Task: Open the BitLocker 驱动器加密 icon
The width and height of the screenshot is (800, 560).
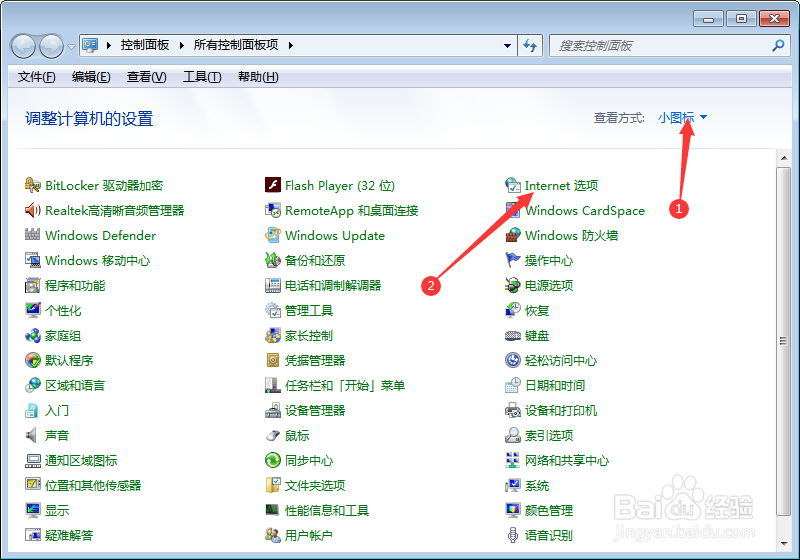Action: pos(33,185)
